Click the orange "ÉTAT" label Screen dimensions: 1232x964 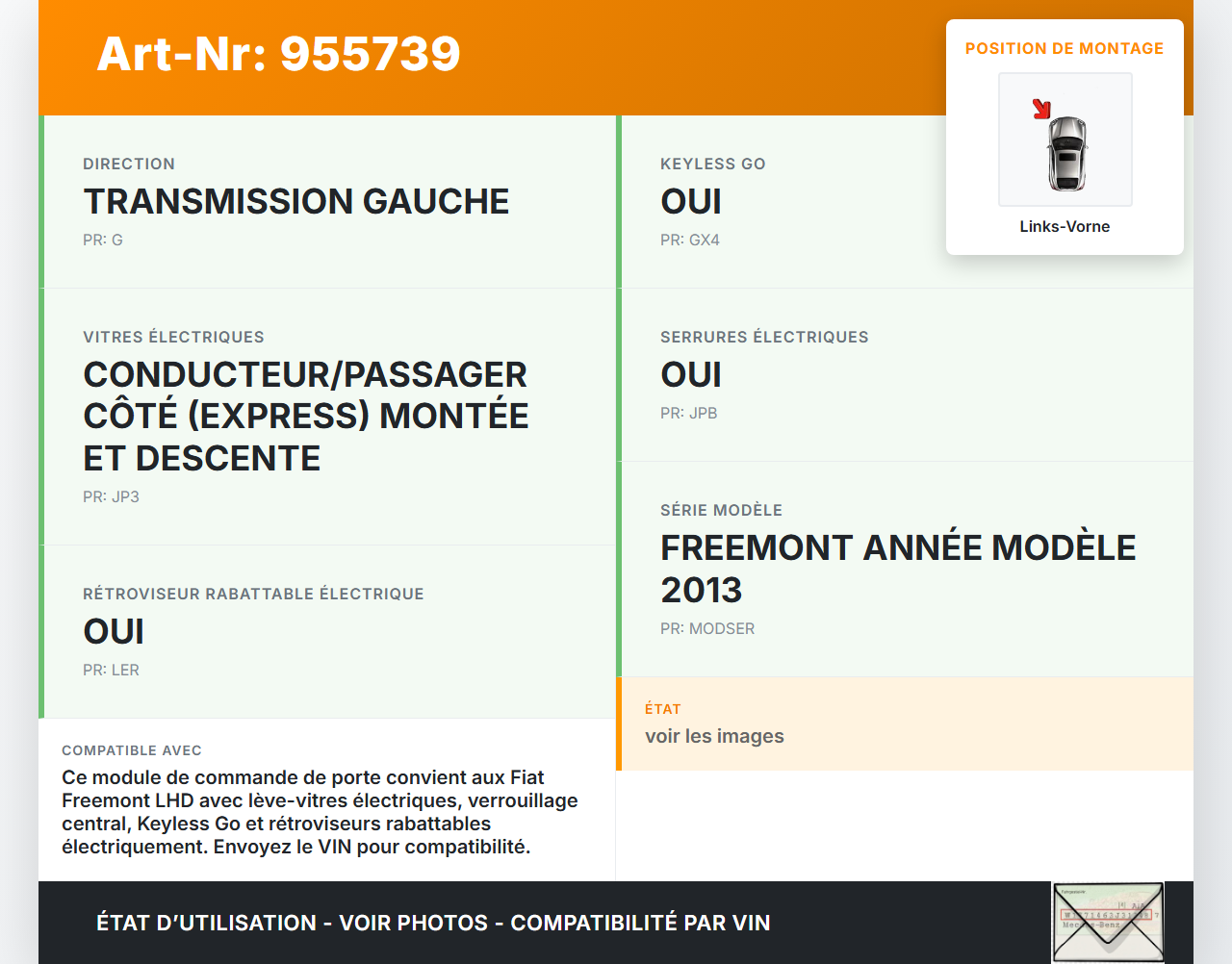tap(663, 709)
